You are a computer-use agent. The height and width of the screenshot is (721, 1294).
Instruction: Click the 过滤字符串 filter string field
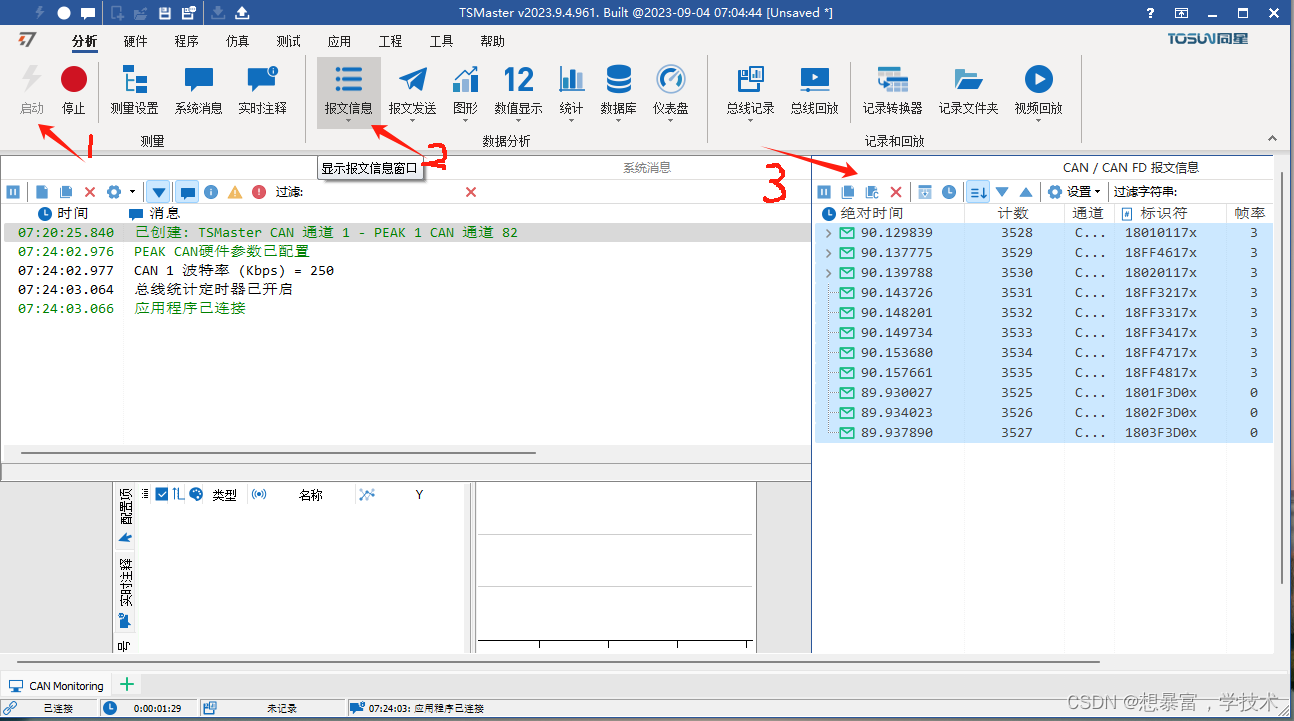pyautogui.click(x=1225, y=192)
